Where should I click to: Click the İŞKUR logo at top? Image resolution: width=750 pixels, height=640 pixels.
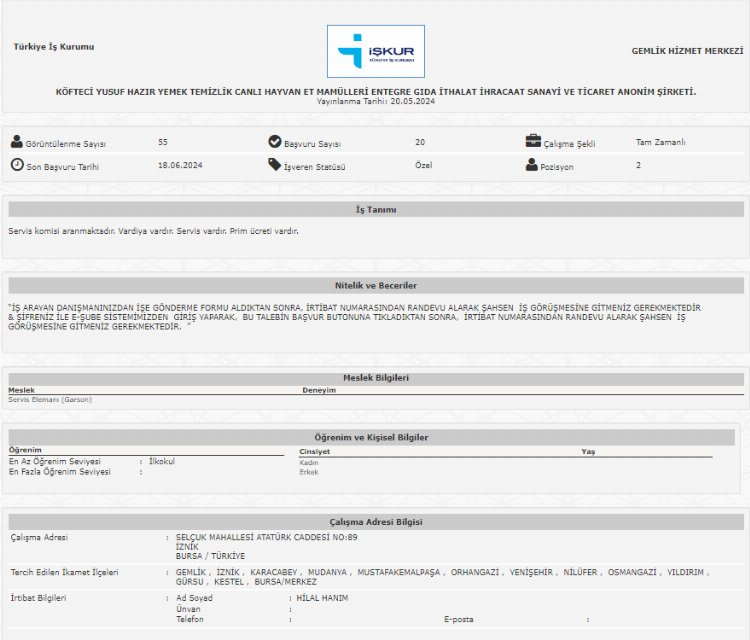tap(375, 52)
